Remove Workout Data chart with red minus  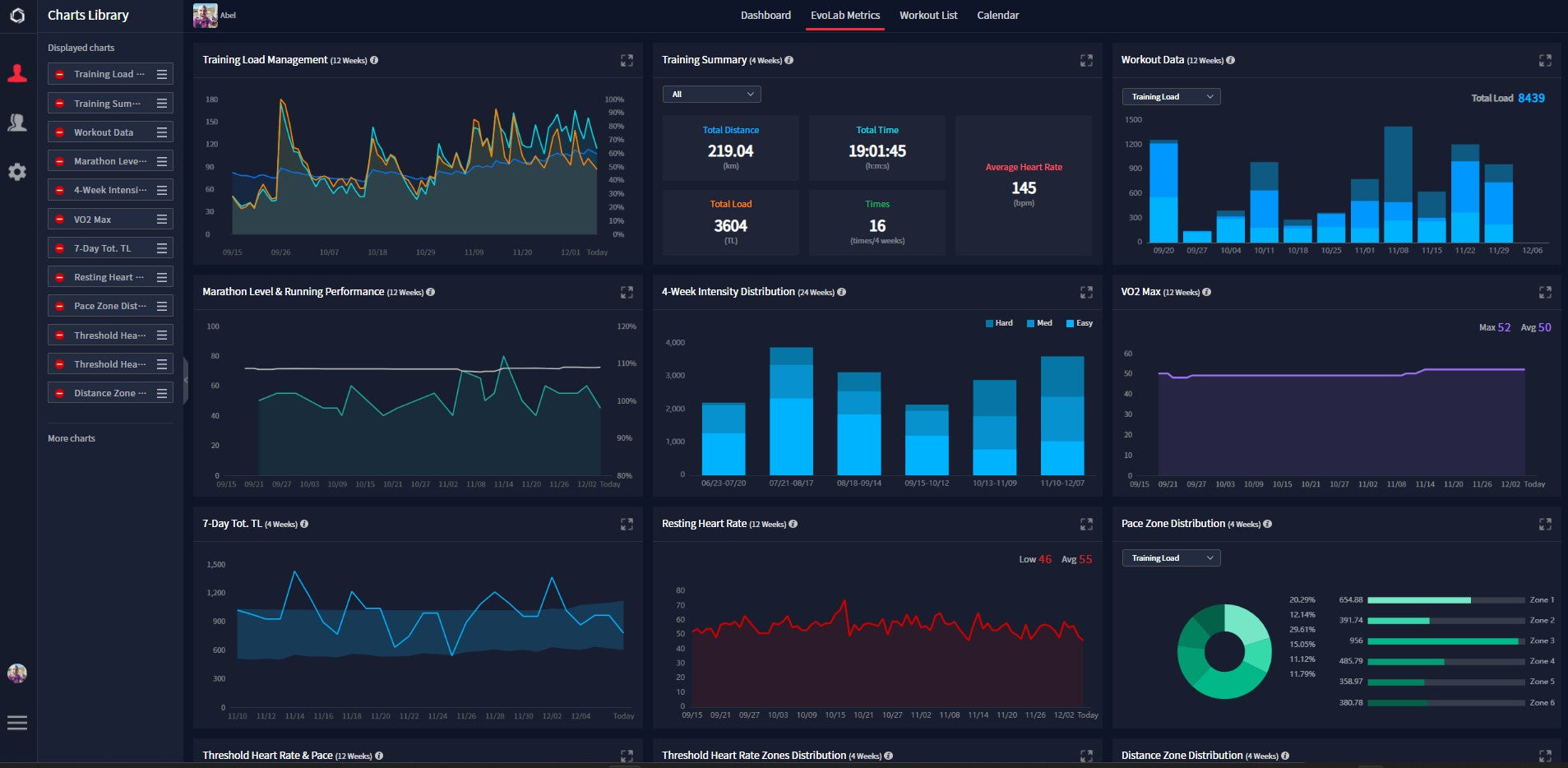pyautogui.click(x=59, y=132)
